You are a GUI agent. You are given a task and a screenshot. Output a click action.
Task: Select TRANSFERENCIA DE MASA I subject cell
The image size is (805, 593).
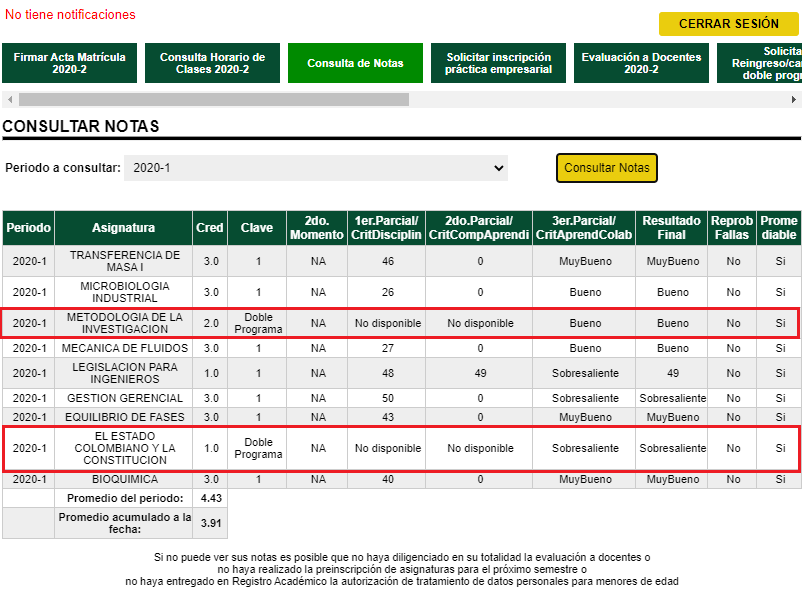point(124,261)
